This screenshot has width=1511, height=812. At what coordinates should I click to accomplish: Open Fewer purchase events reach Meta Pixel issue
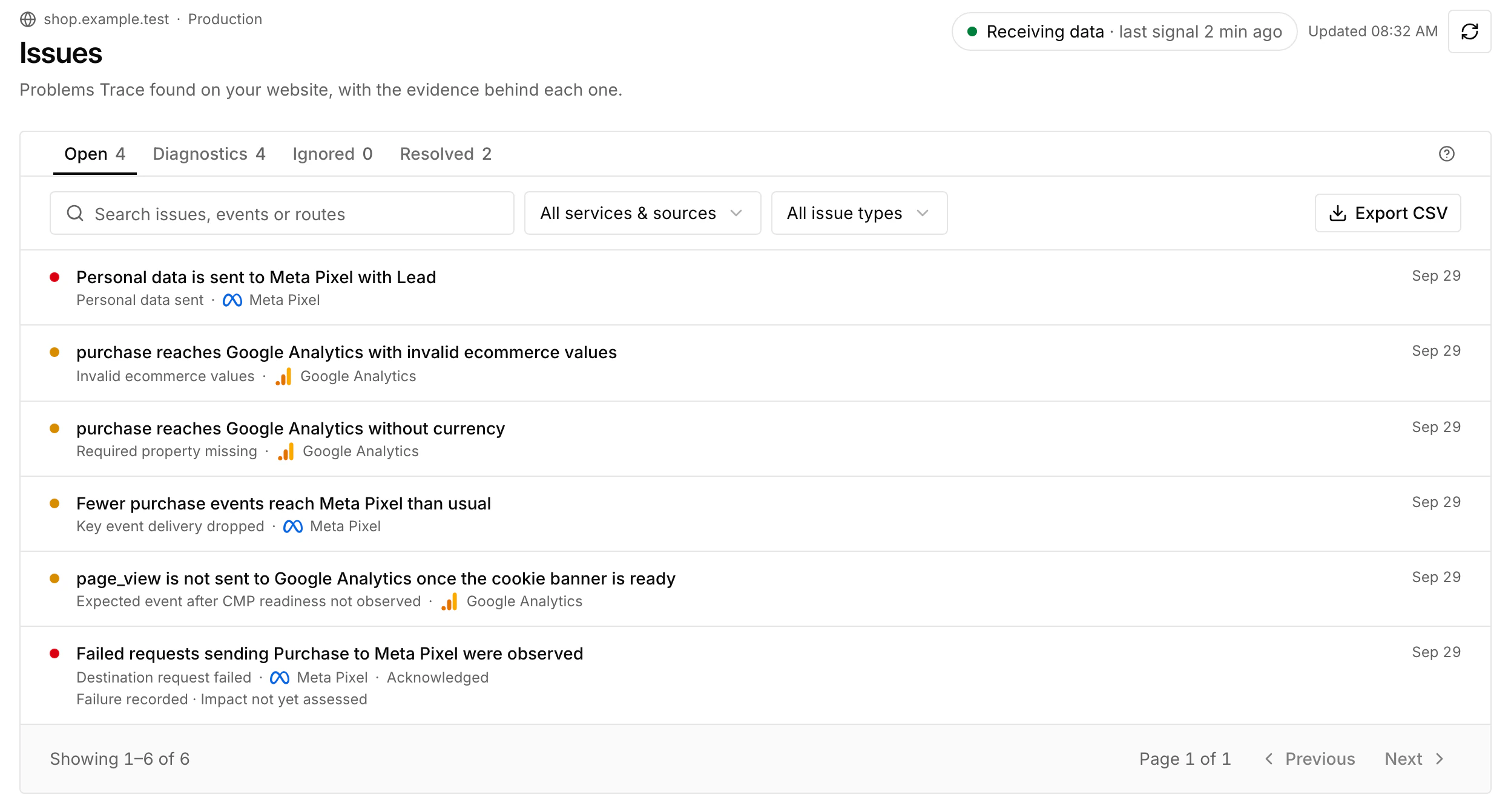[755, 514]
